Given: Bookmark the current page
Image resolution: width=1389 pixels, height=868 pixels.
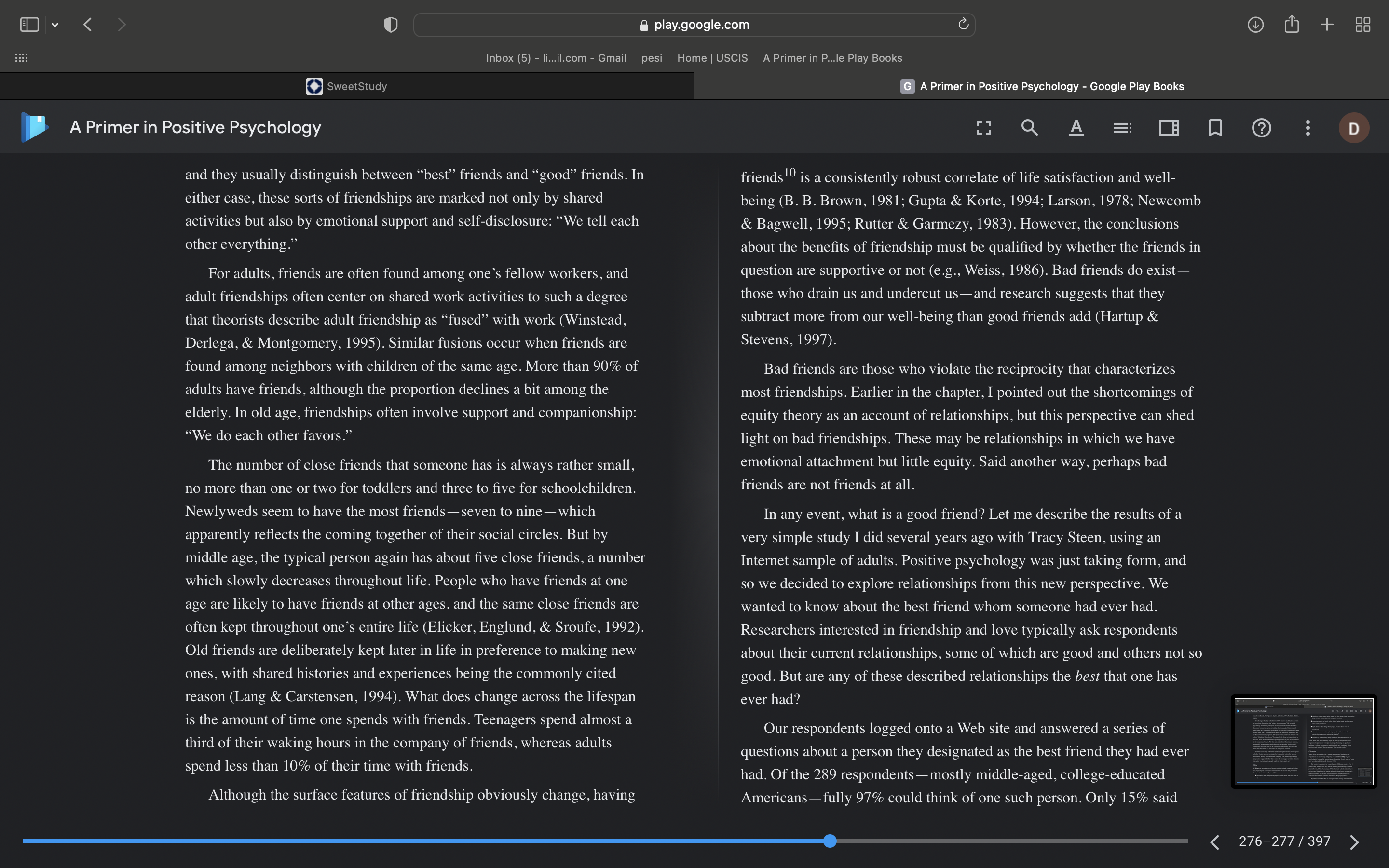Looking at the screenshot, I should click(x=1215, y=127).
